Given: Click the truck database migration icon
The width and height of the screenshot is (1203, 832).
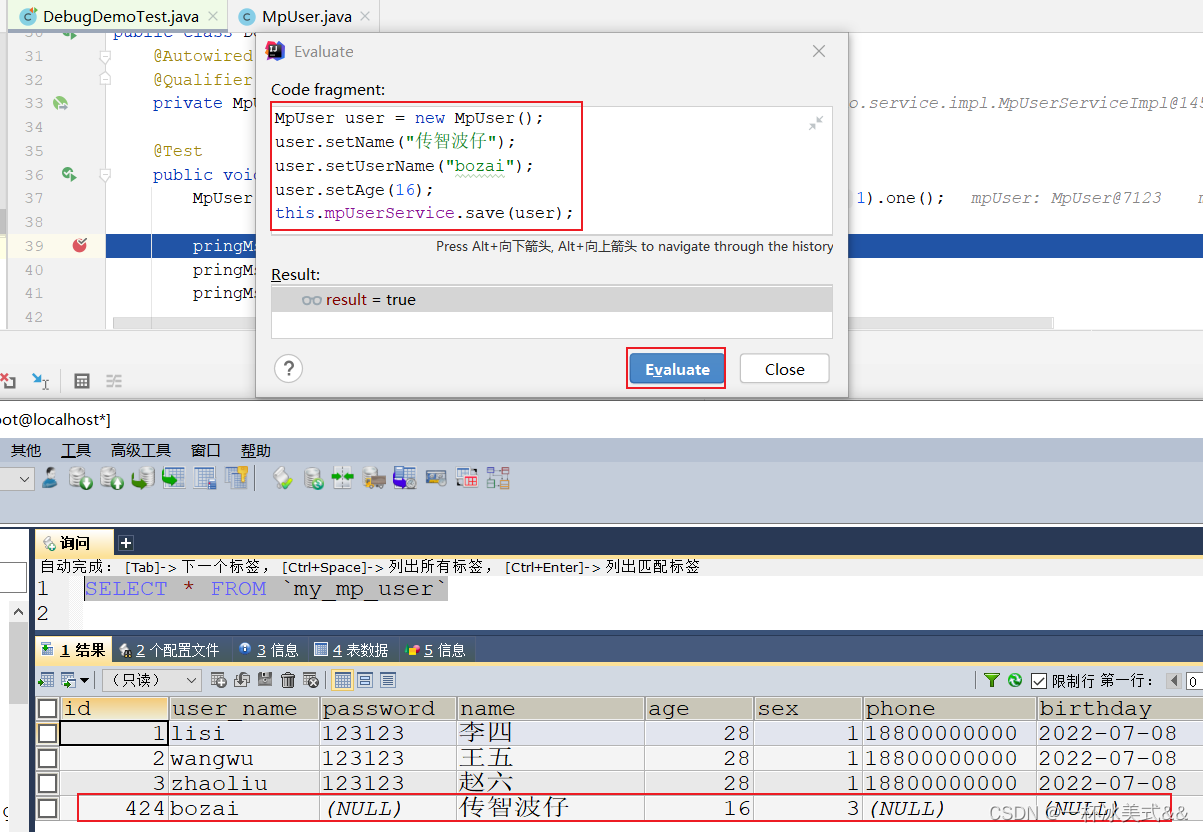Looking at the screenshot, I should (374, 478).
